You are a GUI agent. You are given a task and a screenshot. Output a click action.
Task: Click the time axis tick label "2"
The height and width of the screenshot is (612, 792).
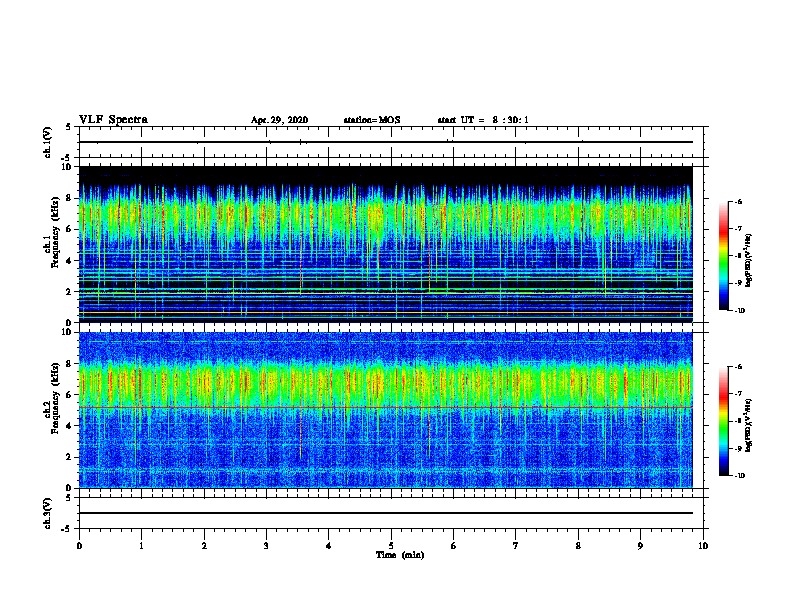point(204,545)
